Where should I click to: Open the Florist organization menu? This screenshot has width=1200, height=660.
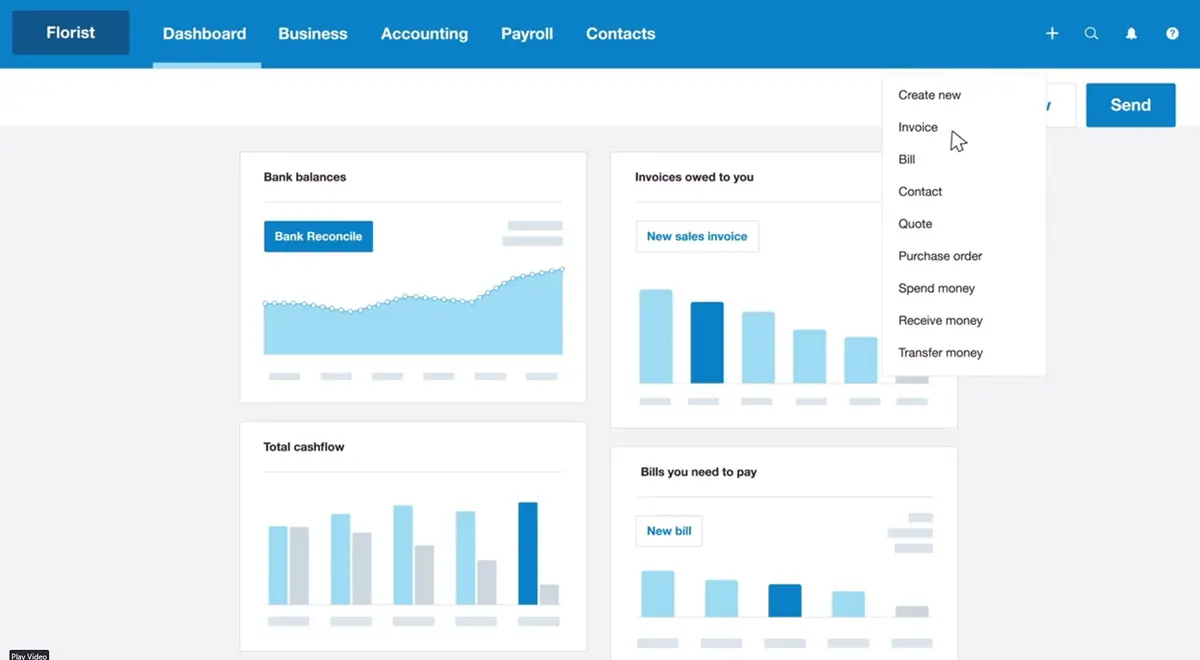[70, 32]
